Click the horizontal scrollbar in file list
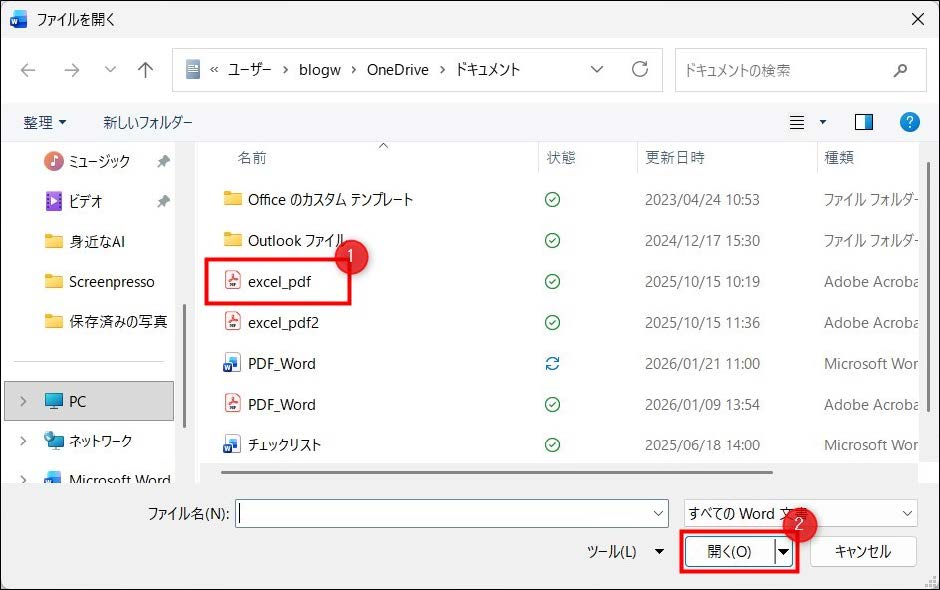 [x=496, y=472]
